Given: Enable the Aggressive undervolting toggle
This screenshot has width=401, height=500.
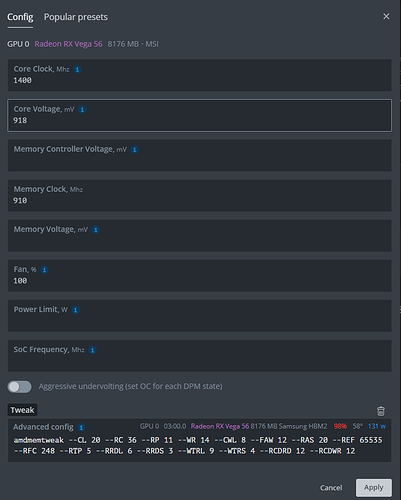Looking at the screenshot, I should pos(20,387).
